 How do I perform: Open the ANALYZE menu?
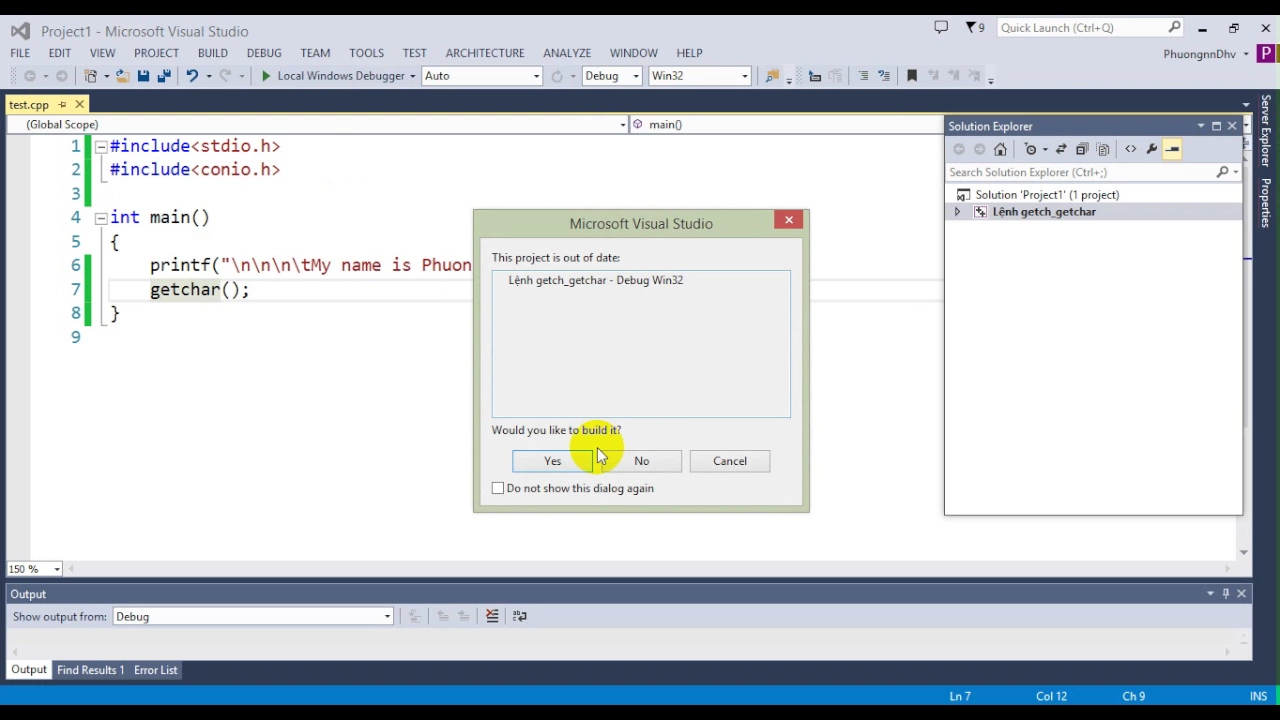point(567,53)
